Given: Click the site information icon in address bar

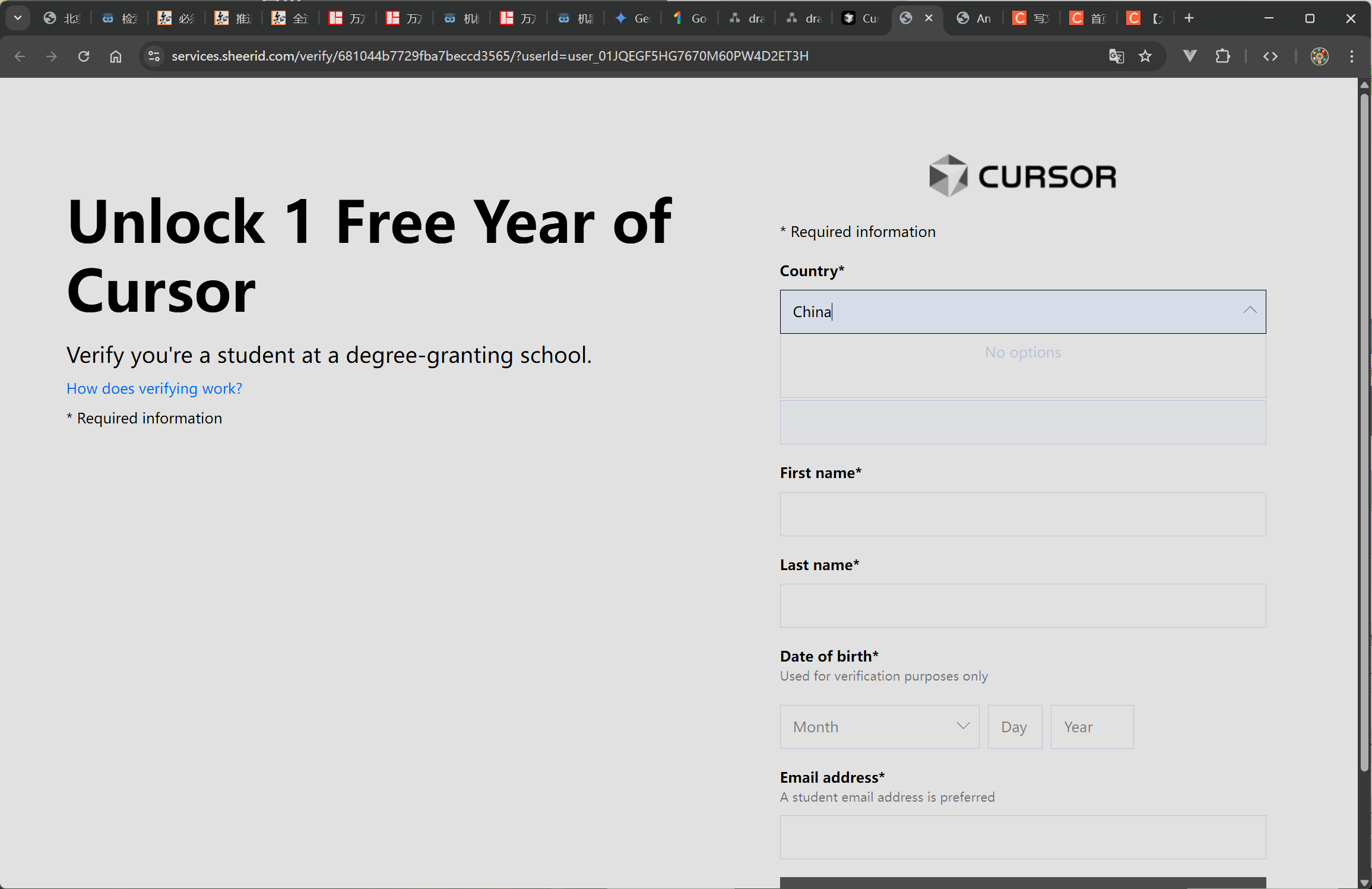Looking at the screenshot, I should click(x=154, y=56).
